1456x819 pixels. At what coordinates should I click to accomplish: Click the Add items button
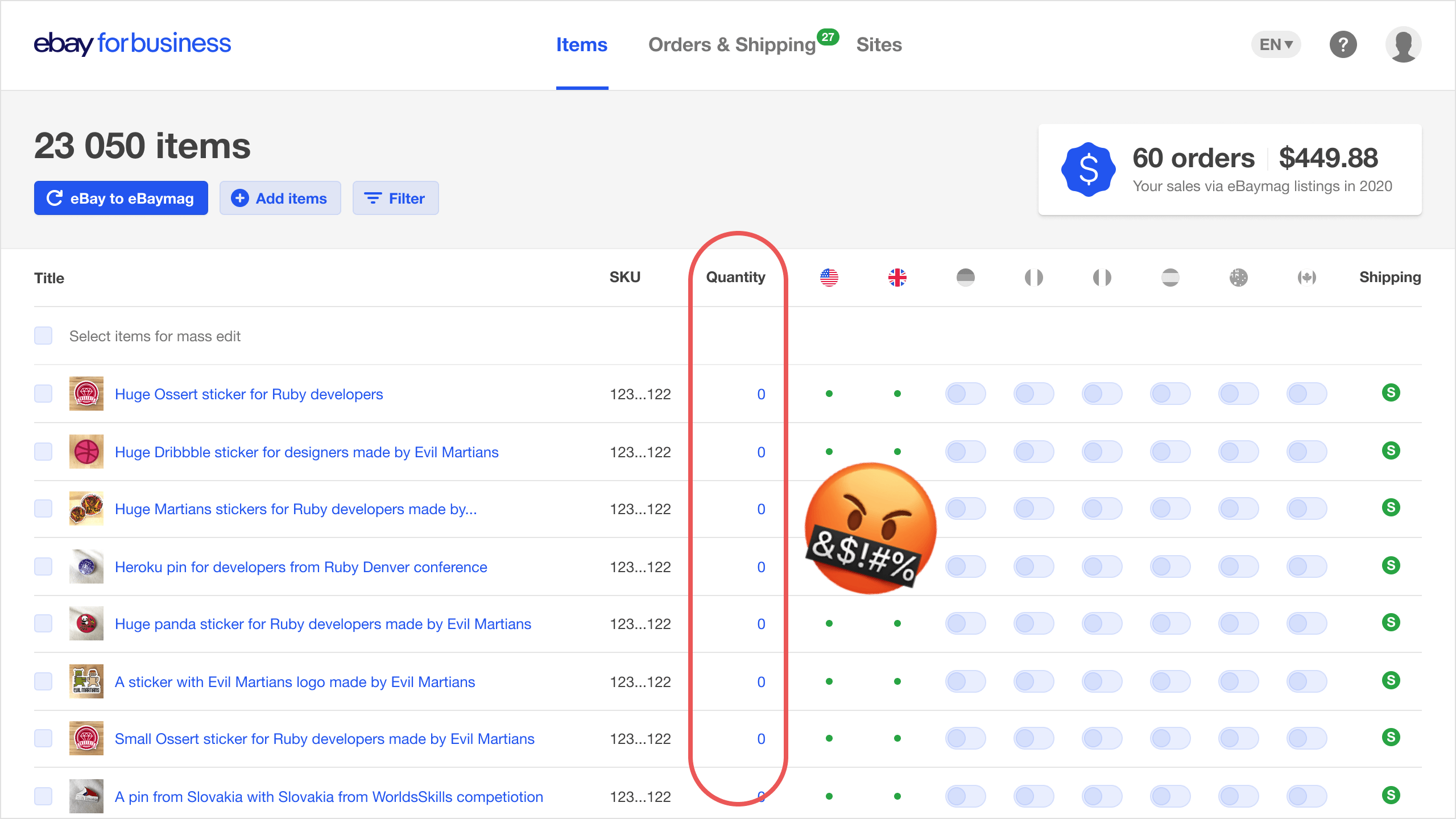(281, 198)
